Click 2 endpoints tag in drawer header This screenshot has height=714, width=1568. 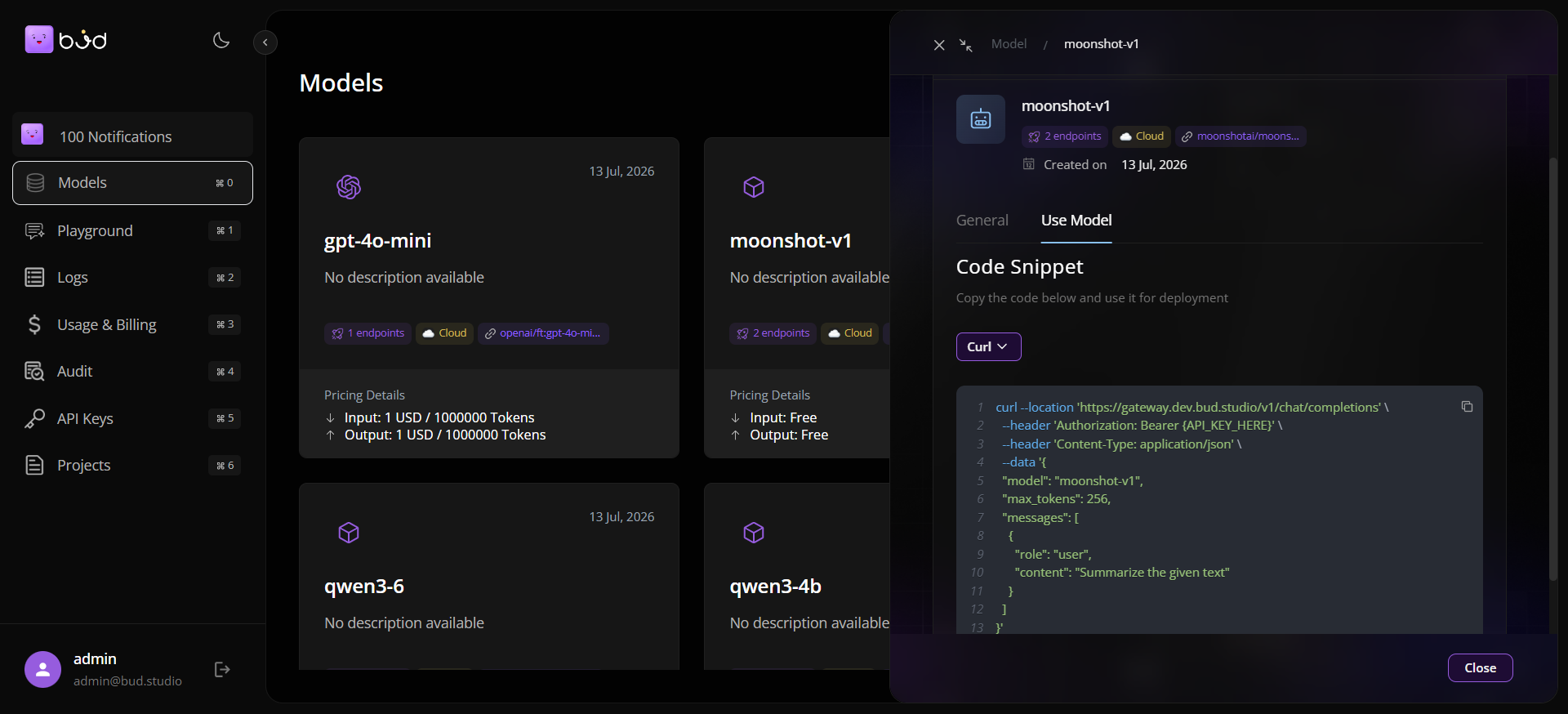pyautogui.click(x=1065, y=136)
